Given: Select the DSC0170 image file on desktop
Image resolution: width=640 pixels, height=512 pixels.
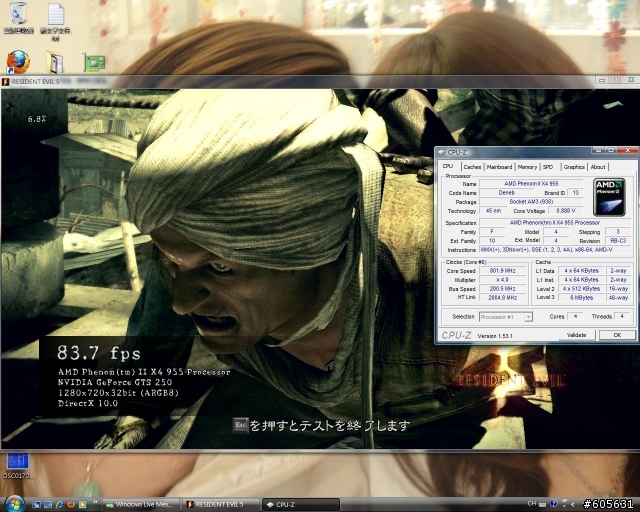Looking at the screenshot, I should click(x=18, y=466).
